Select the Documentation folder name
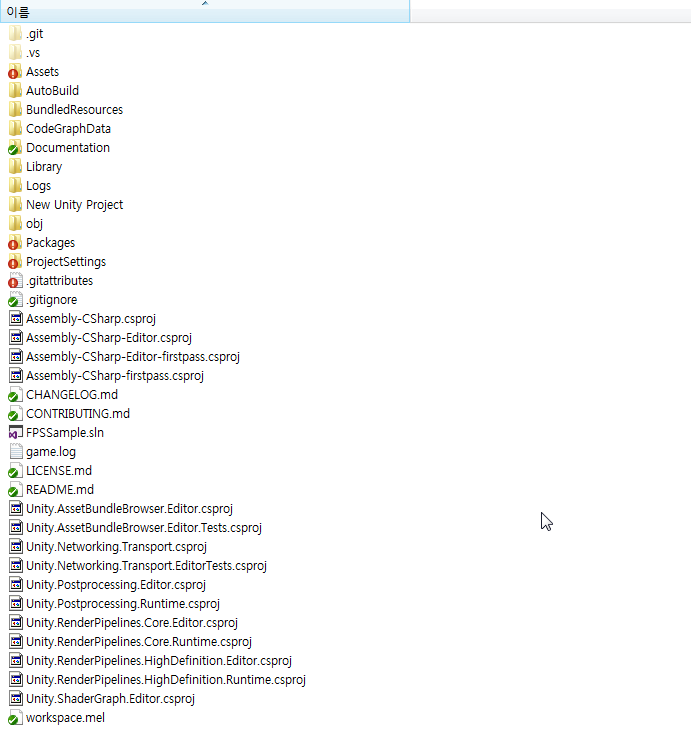Image resolution: width=691 pixels, height=736 pixels. 68,148
